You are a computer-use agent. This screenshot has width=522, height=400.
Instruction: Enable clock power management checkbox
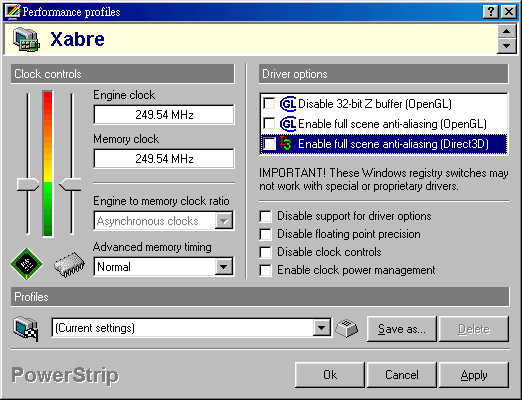click(265, 270)
